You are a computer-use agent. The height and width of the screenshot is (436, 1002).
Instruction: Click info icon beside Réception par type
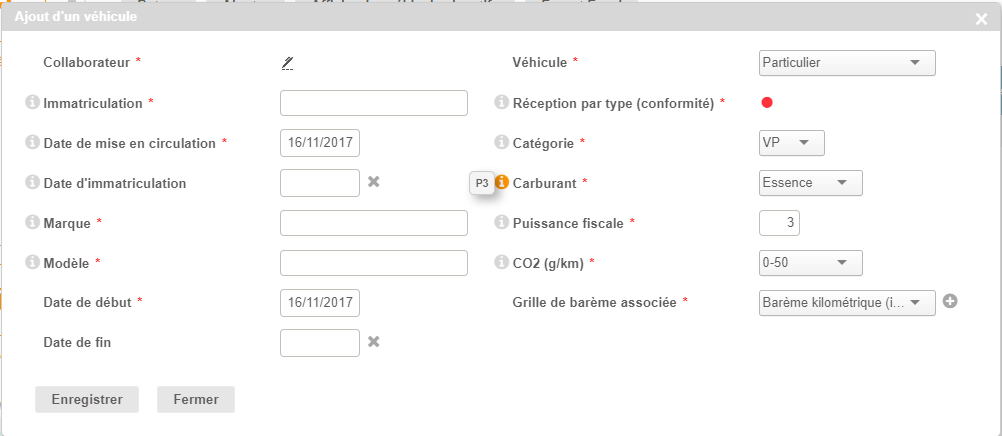[x=502, y=102]
